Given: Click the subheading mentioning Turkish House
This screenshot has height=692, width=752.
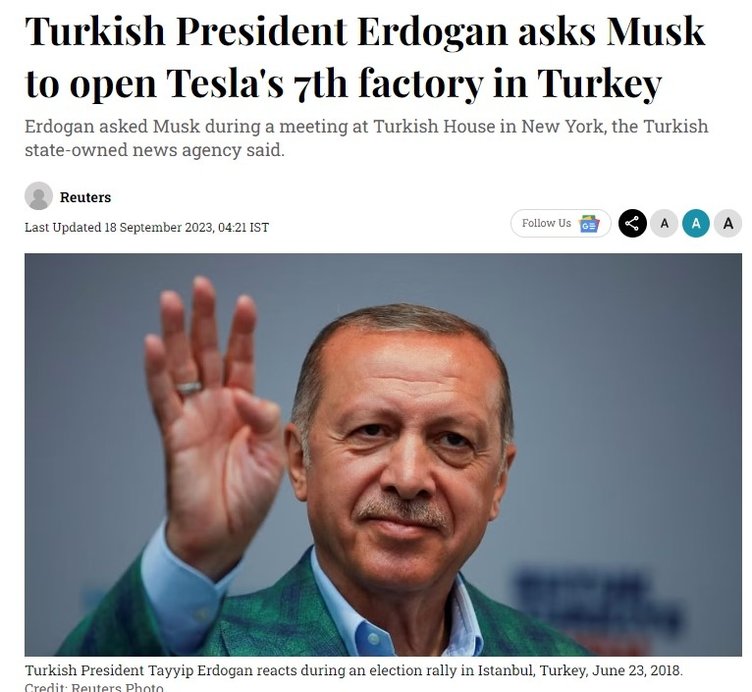Looking at the screenshot, I should click(366, 138).
